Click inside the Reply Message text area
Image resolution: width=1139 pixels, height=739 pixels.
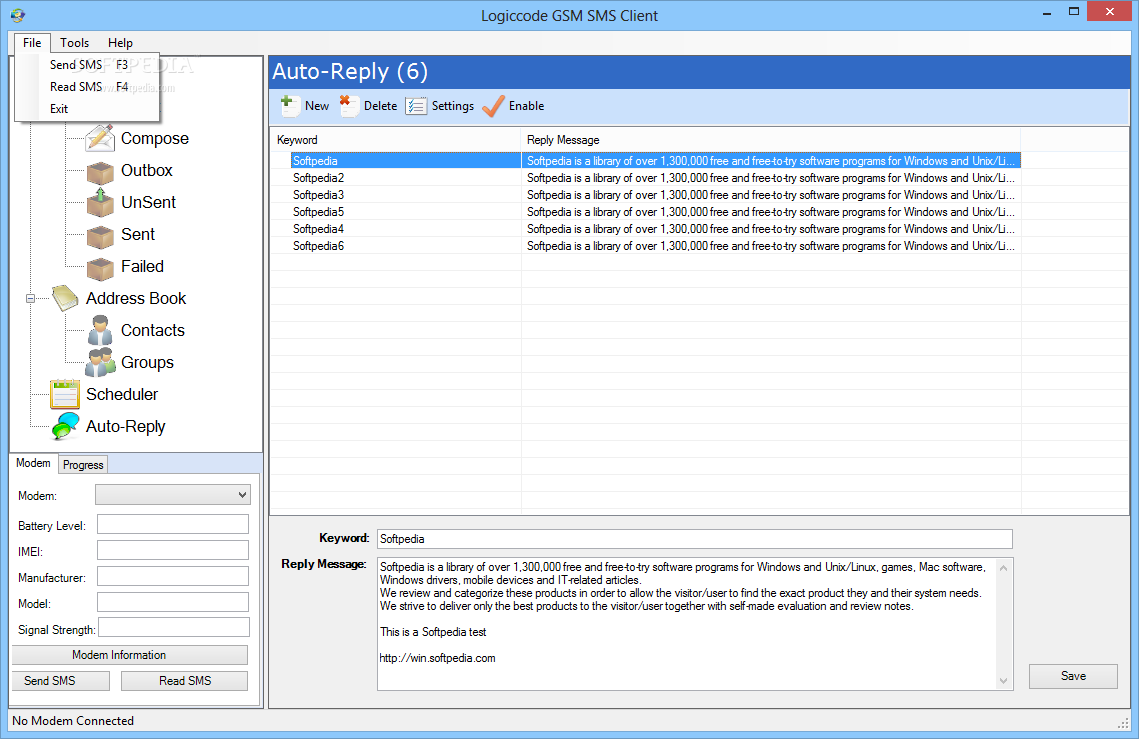(x=687, y=623)
